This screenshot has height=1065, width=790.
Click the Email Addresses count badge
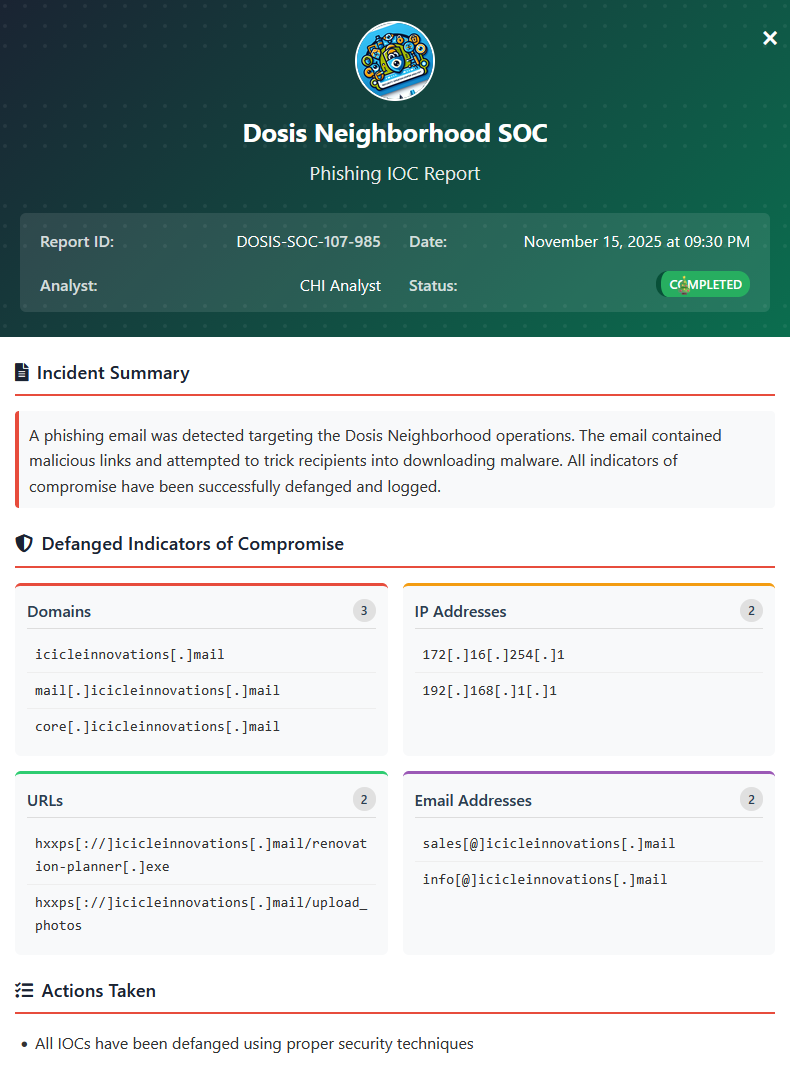click(751, 799)
